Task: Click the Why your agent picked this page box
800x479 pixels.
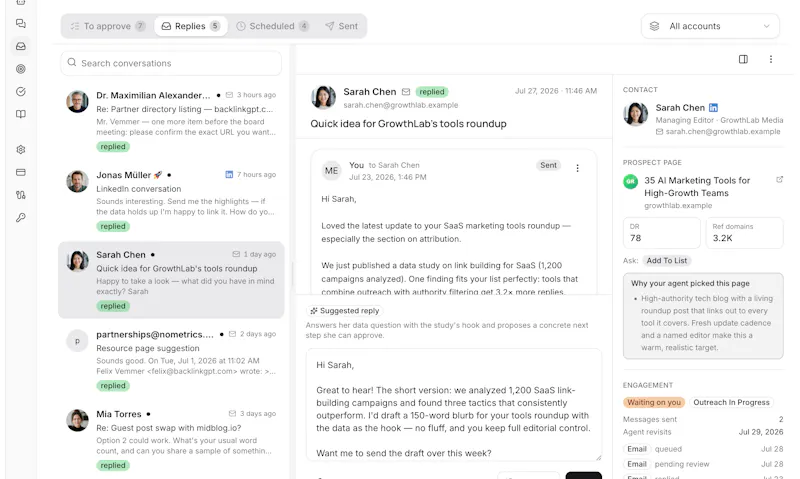Action: click(x=703, y=316)
